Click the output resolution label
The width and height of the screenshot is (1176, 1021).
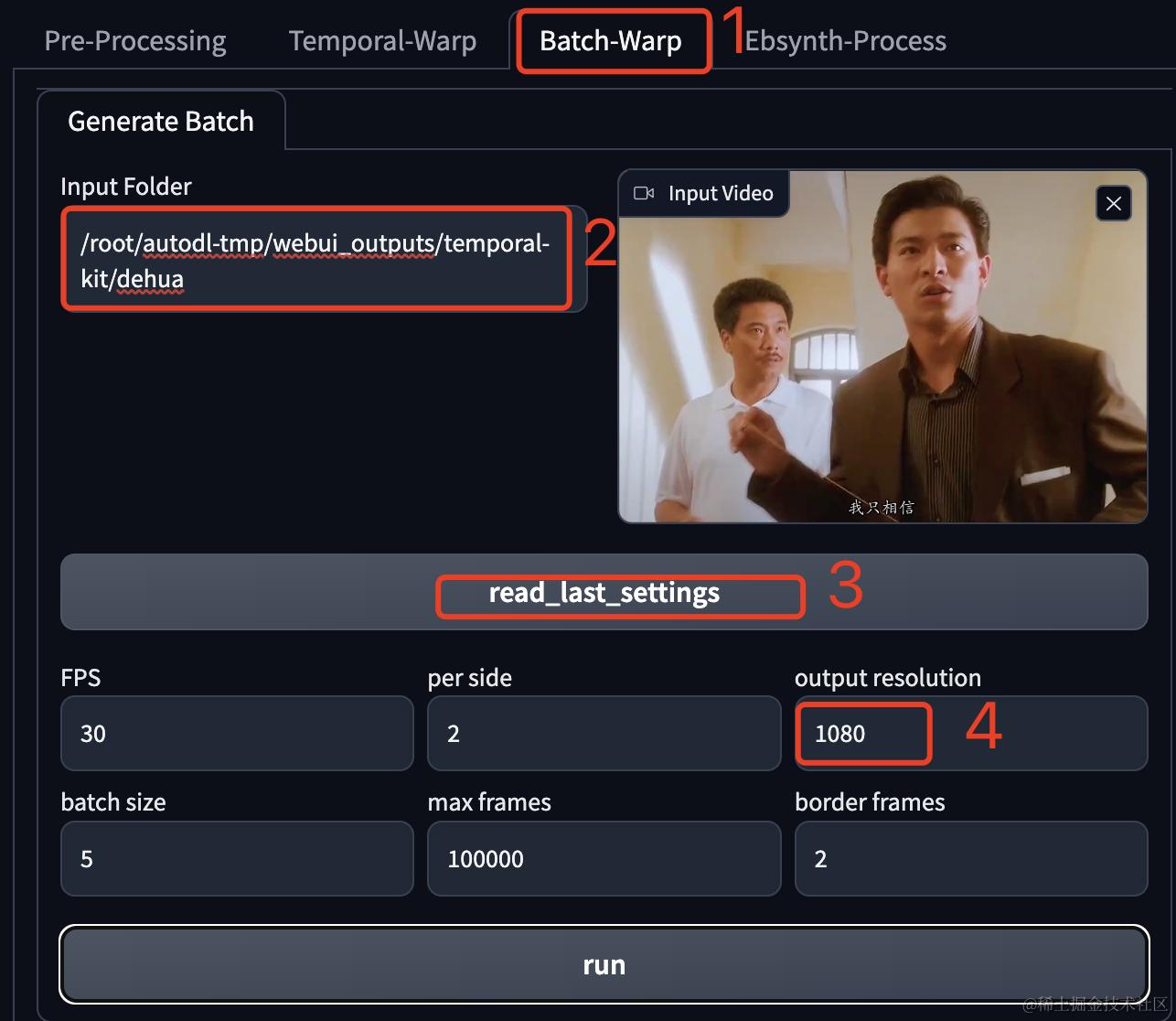(888, 678)
